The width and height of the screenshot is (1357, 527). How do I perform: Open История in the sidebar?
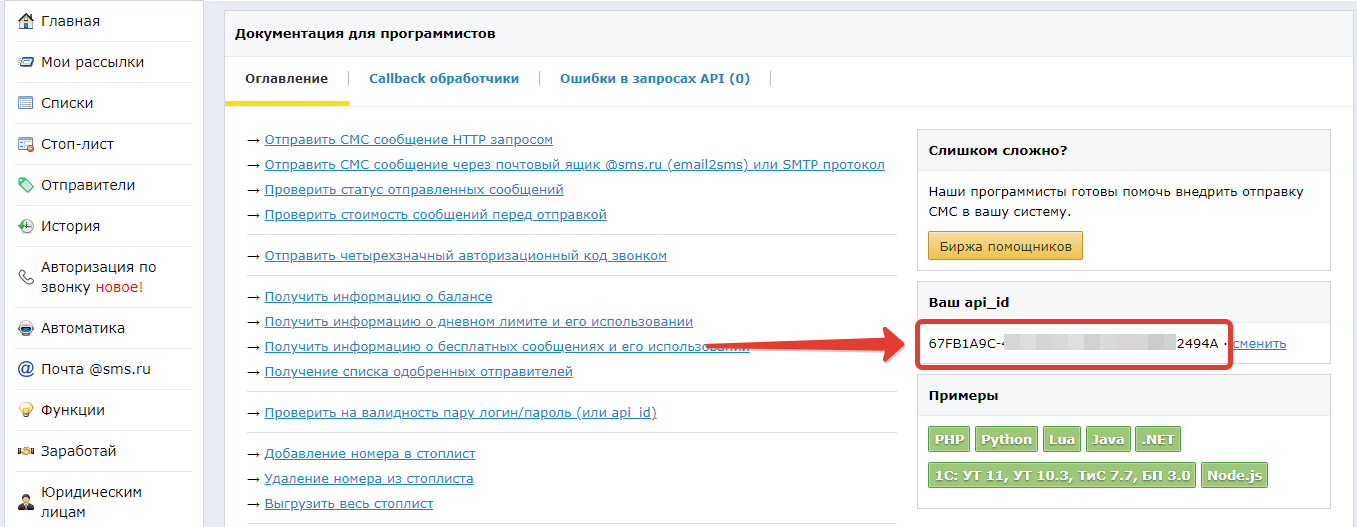coord(70,226)
